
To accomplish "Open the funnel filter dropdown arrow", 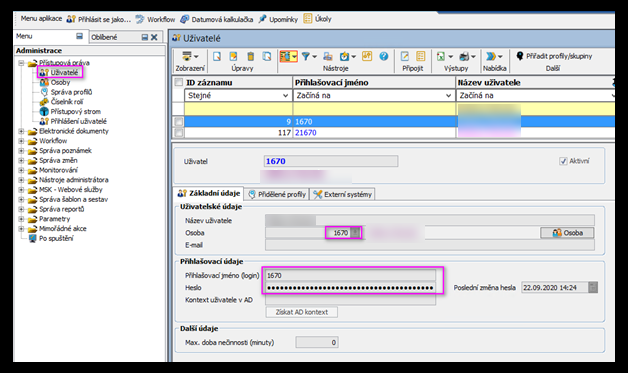I will pos(314,57).
